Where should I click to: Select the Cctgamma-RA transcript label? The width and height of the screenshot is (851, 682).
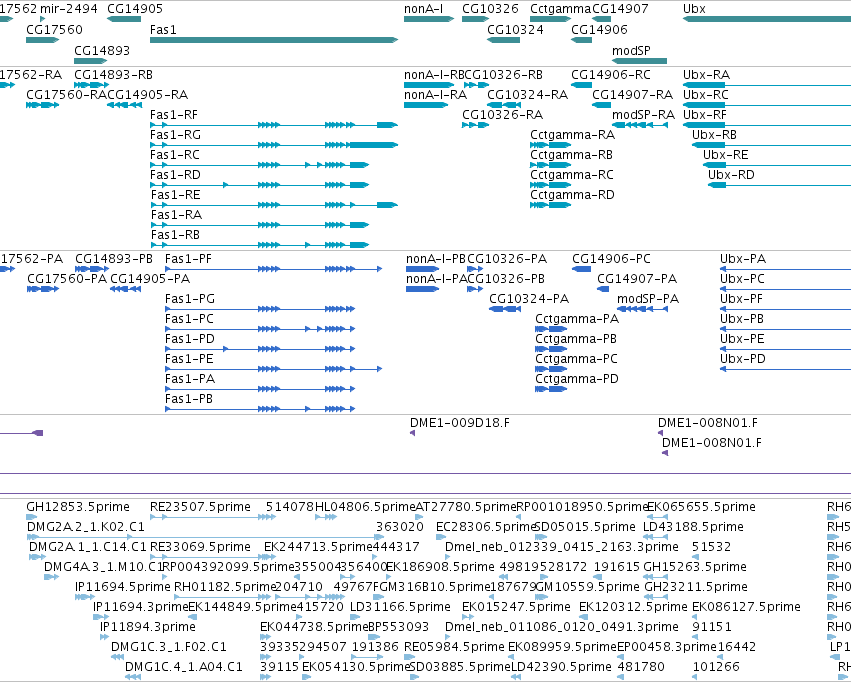pyautogui.click(x=573, y=135)
